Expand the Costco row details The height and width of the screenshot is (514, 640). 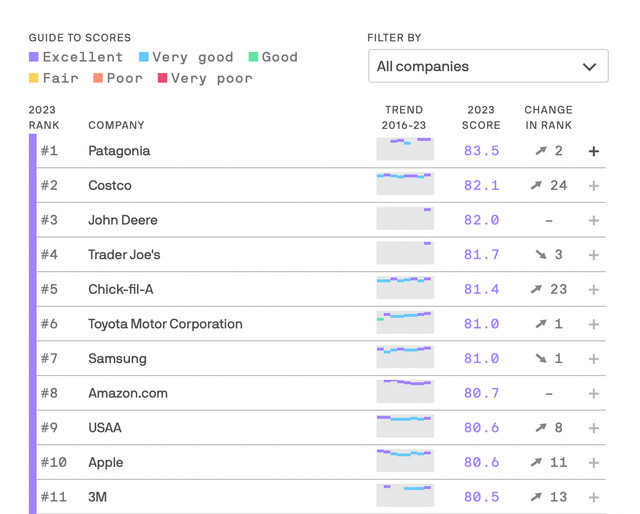[594, 186]
